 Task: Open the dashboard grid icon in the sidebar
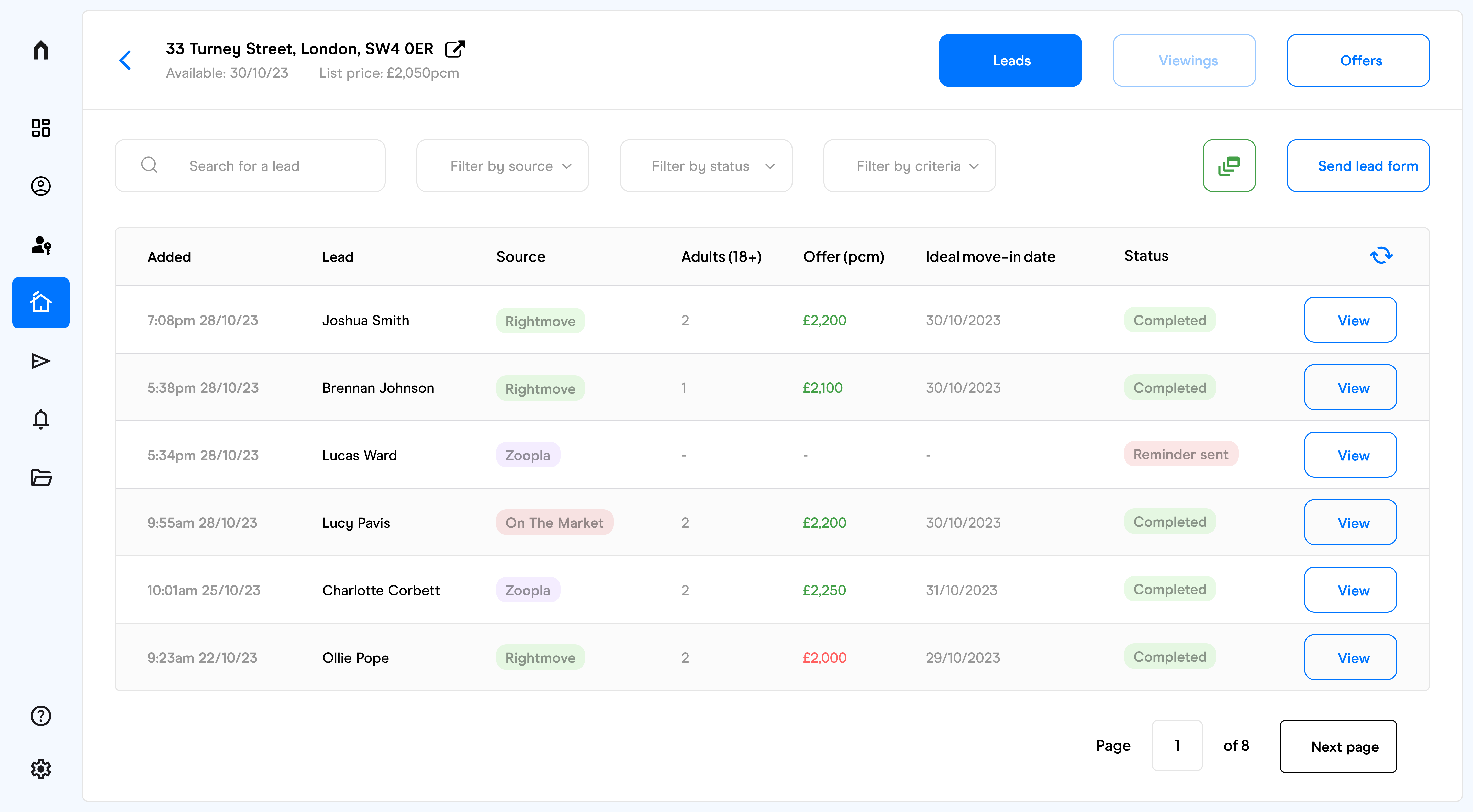[41, 128]
